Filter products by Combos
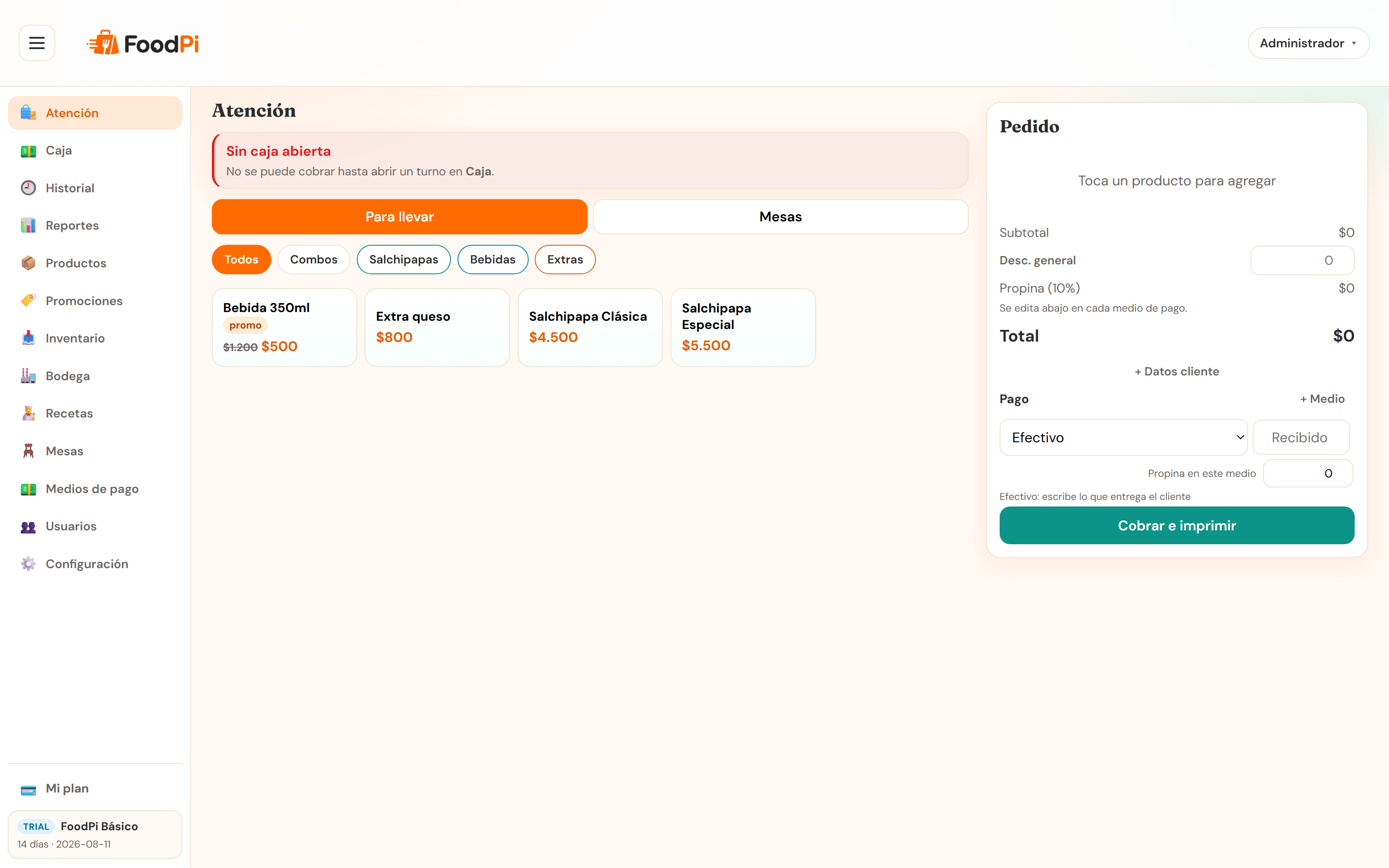The height and width of the screenshot is (868, 1389). tap(313, 260)
